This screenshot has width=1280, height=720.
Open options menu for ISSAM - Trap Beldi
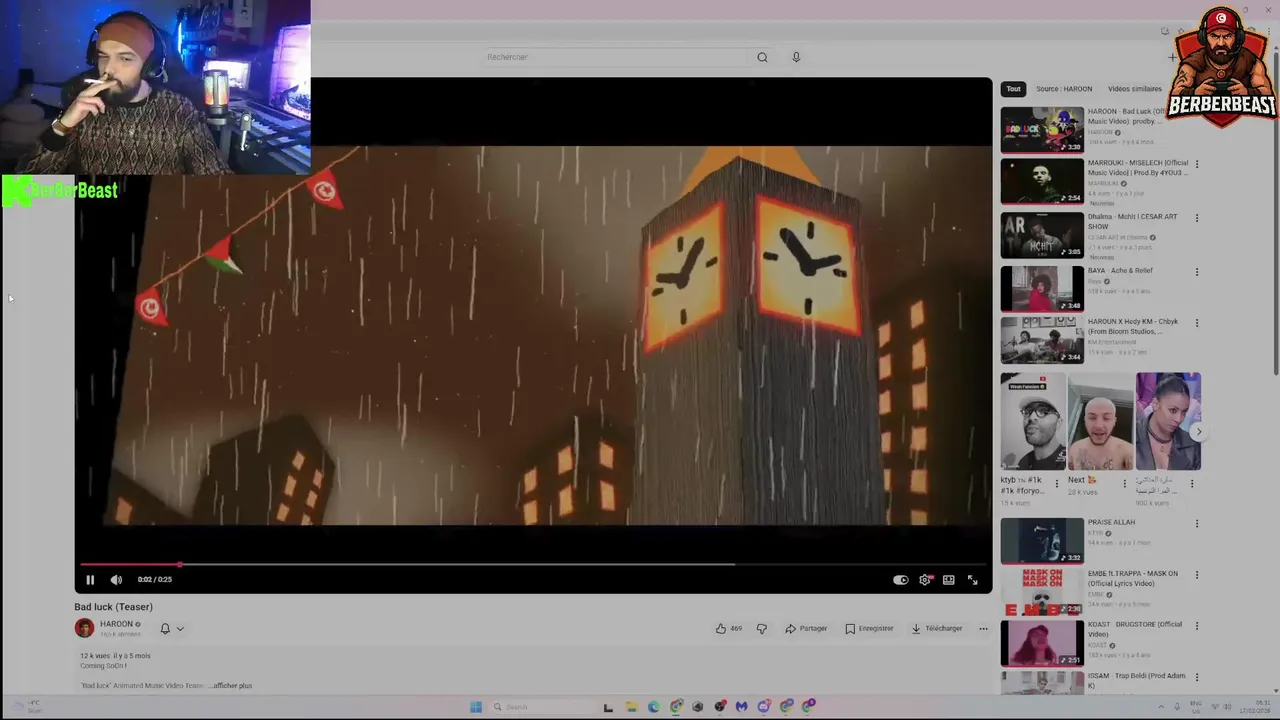1197,677
